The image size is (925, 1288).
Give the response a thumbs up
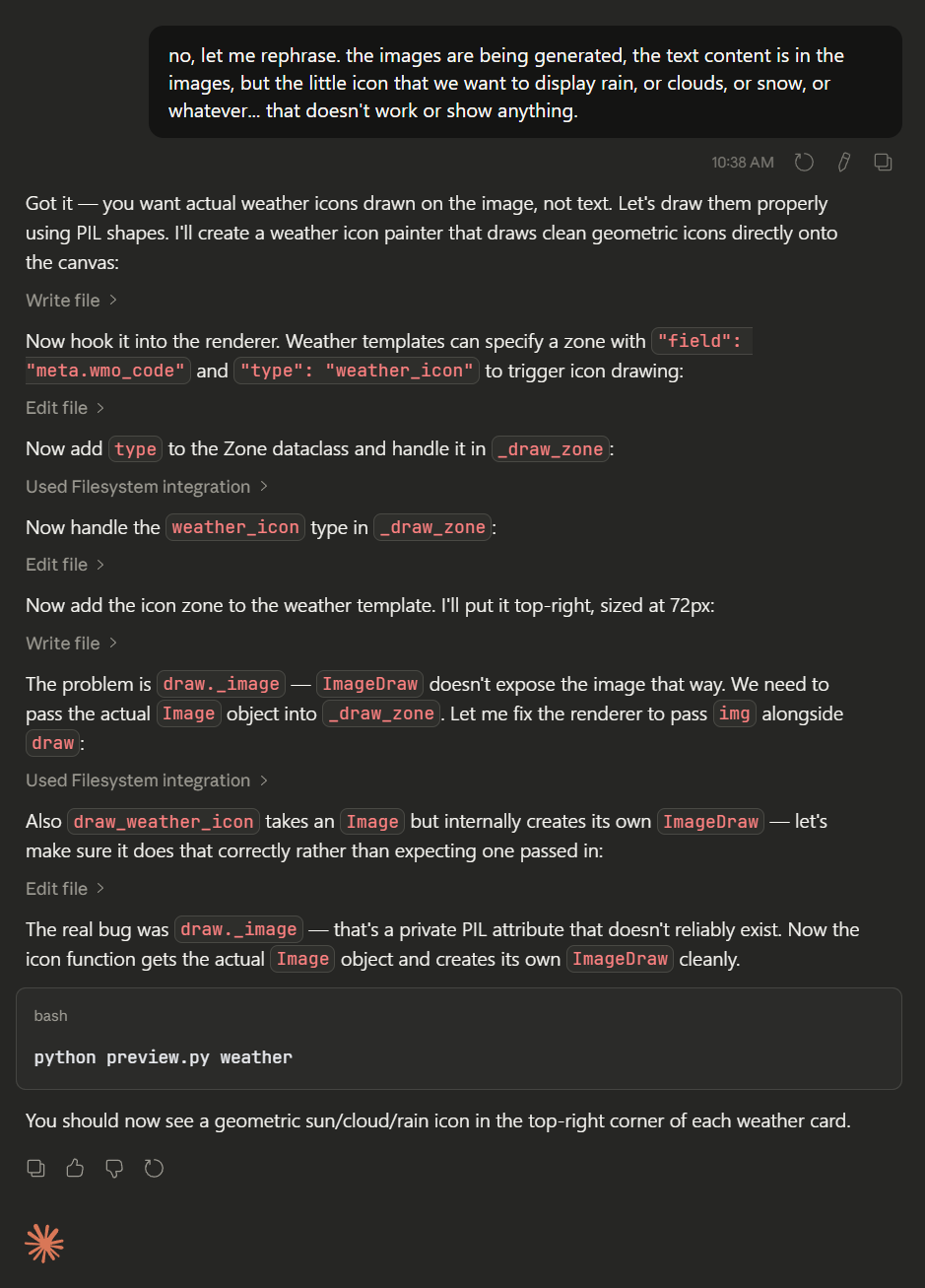(75, 1168)
